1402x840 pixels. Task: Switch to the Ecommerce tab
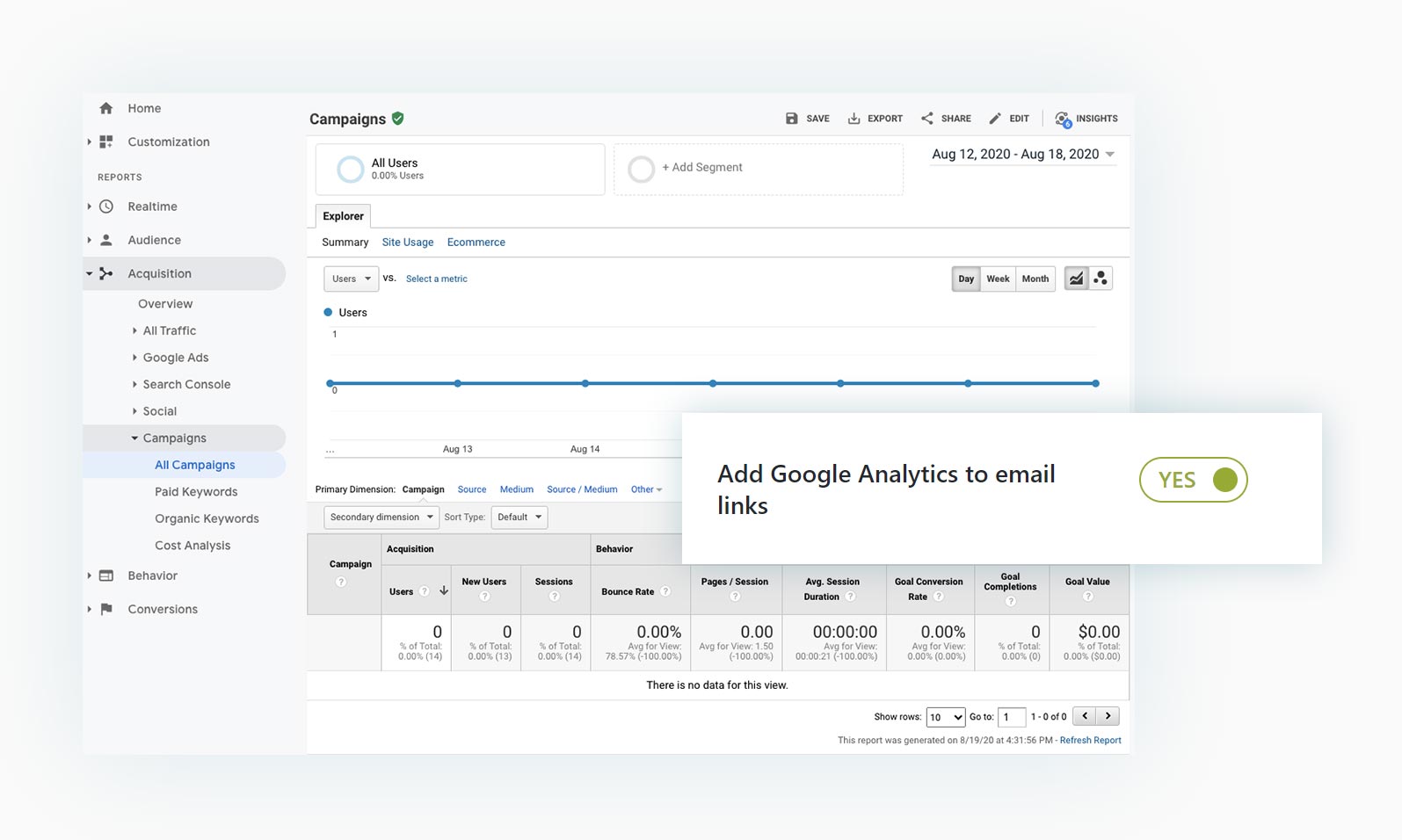[x=476, y=243]
